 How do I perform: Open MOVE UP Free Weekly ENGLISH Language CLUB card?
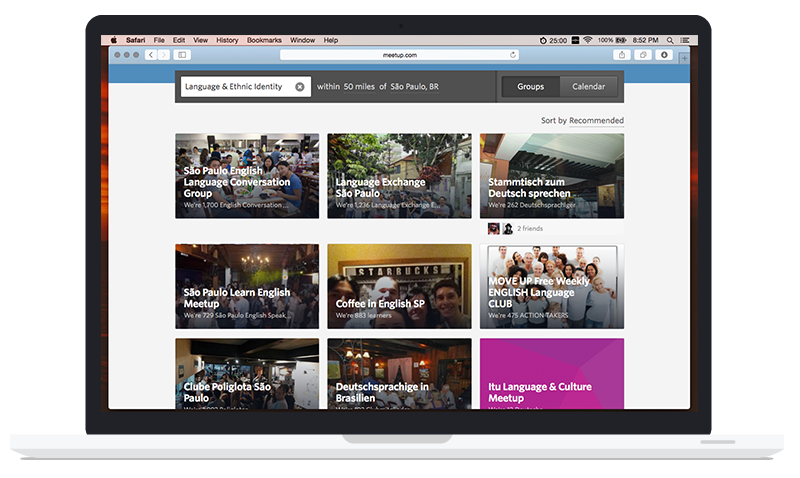552,286
